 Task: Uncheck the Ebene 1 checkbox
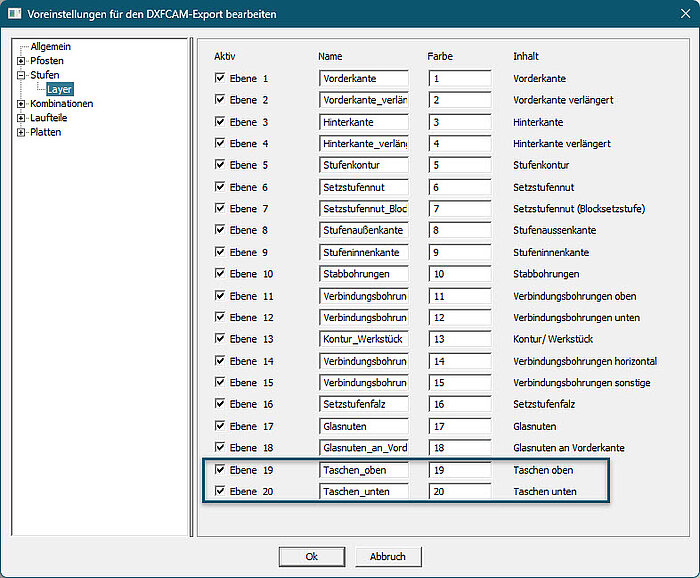coord(220,78)
